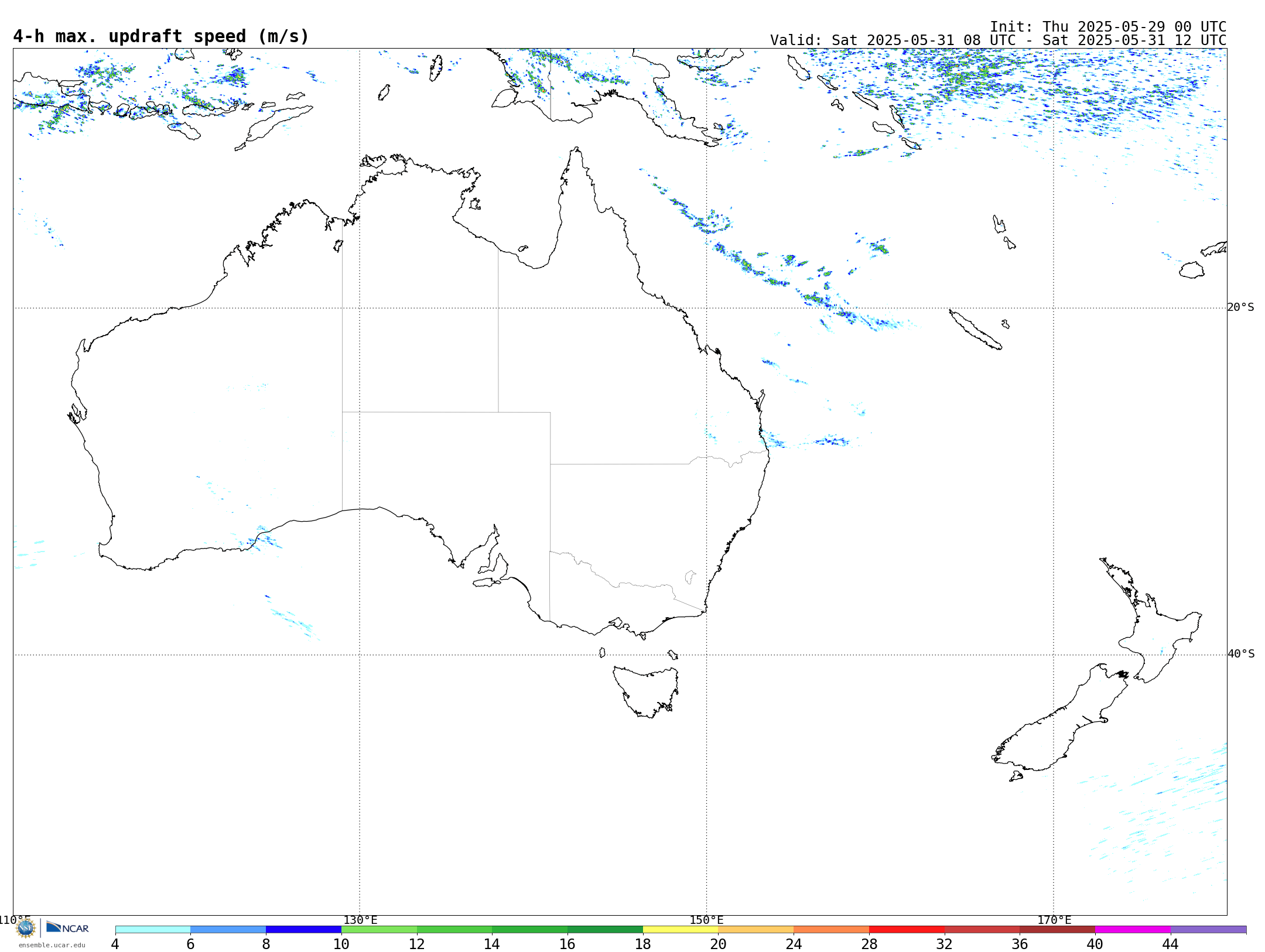1265x952 pixels.
Task: Click the 170°E longitude label
Action: click(x=1054, y=920)
